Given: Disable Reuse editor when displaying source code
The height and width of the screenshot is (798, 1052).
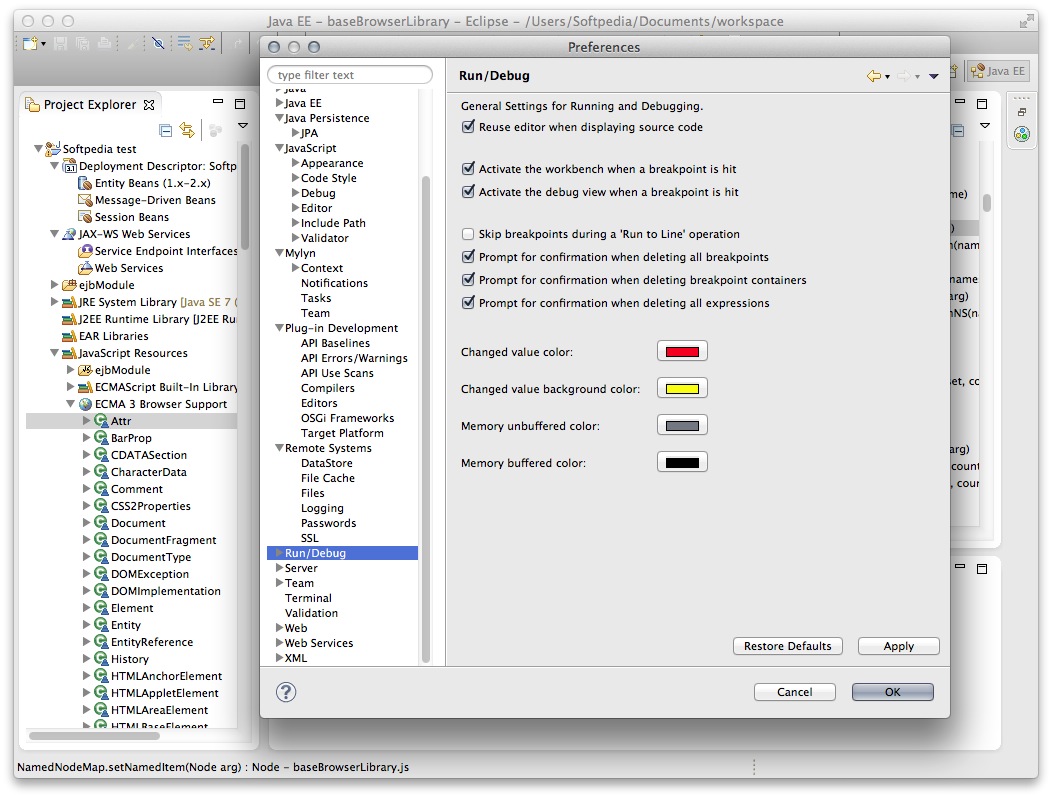Looking at the screenshot, I should coord(468,128).
